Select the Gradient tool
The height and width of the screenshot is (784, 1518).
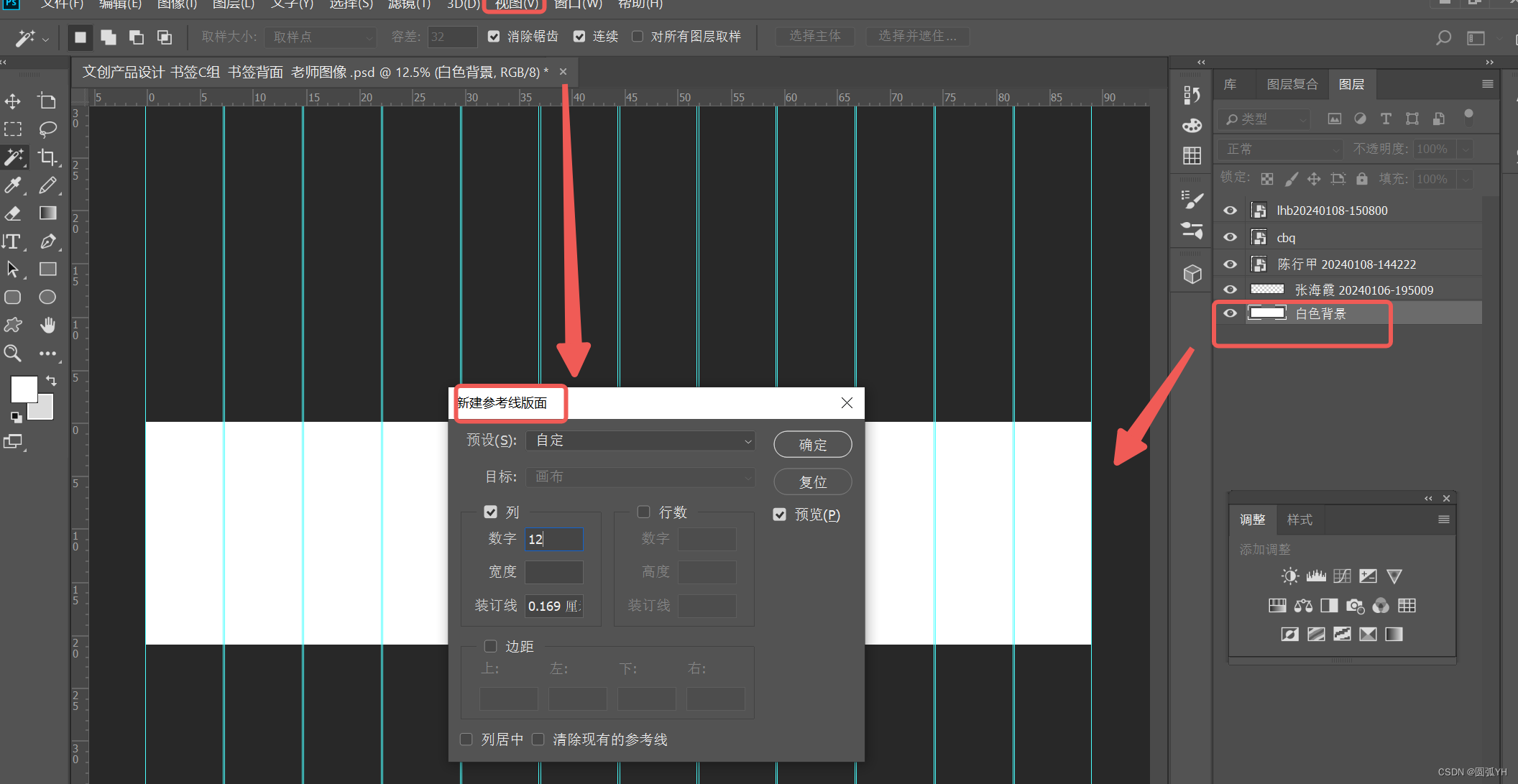pos(47,213)
